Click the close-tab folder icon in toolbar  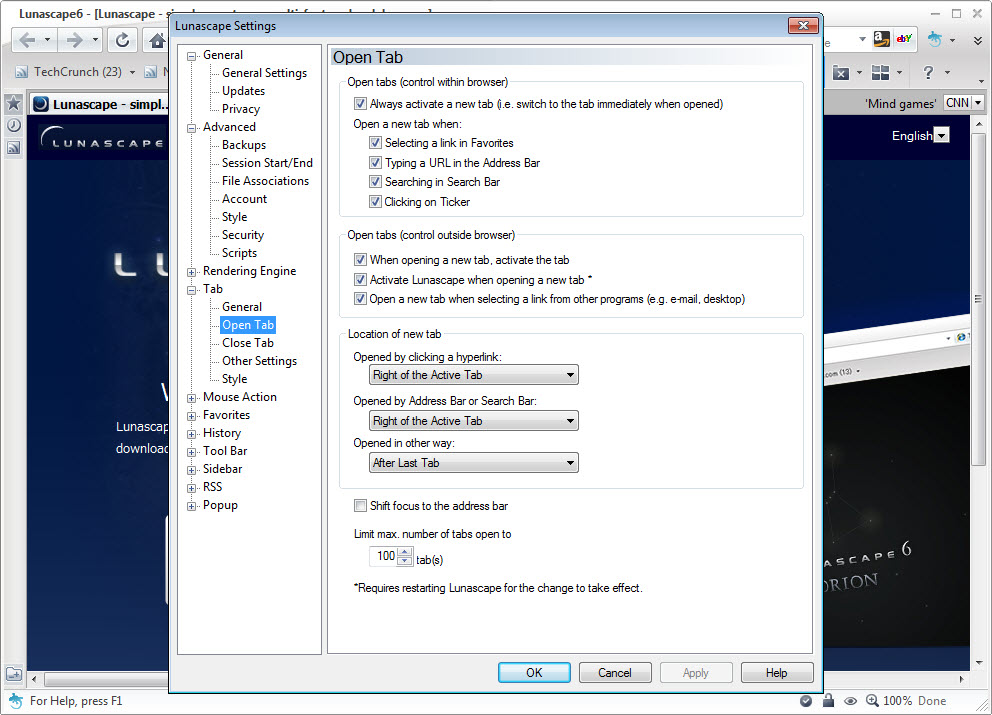click(840, 73)
